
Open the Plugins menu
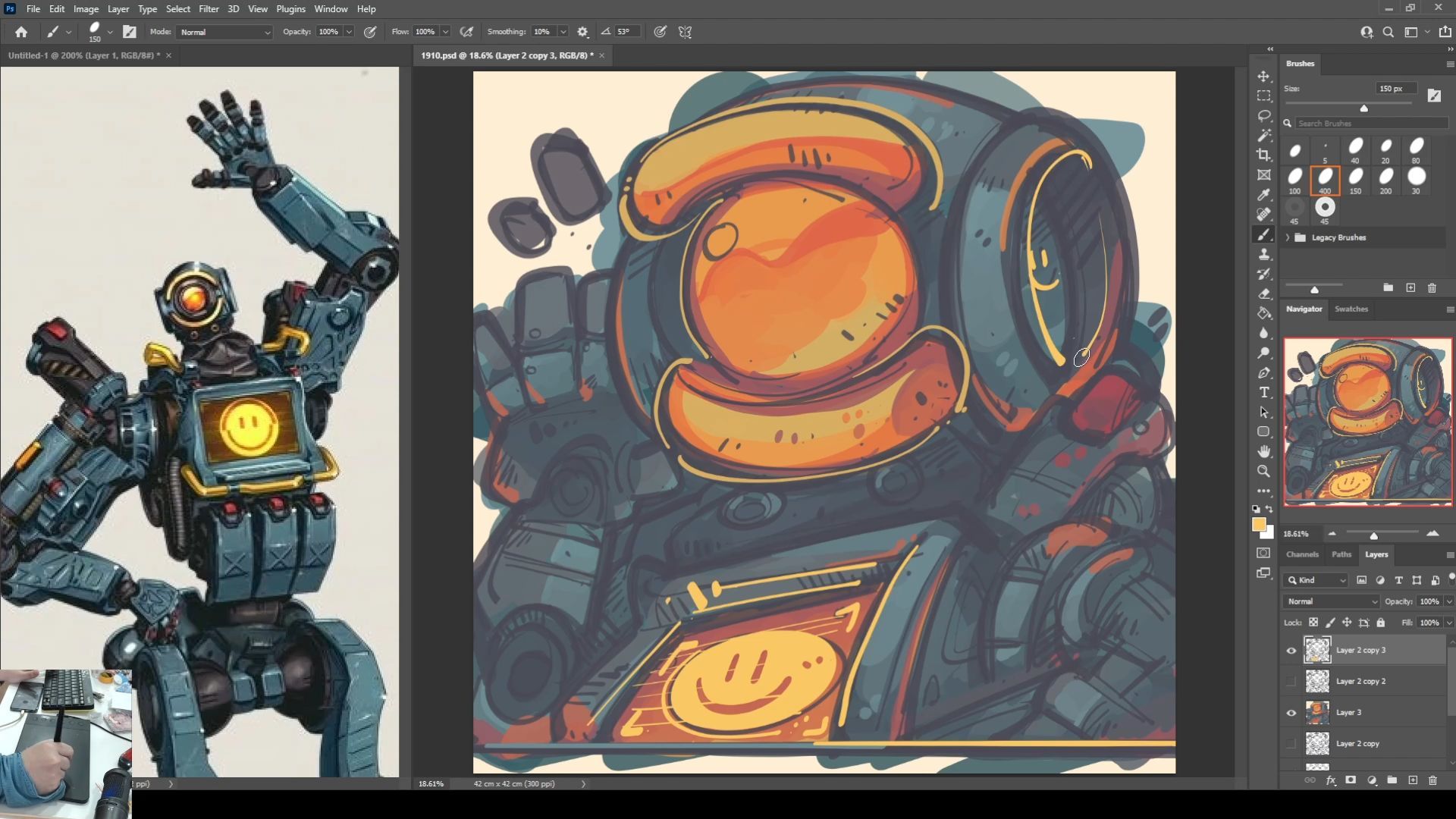290,9
